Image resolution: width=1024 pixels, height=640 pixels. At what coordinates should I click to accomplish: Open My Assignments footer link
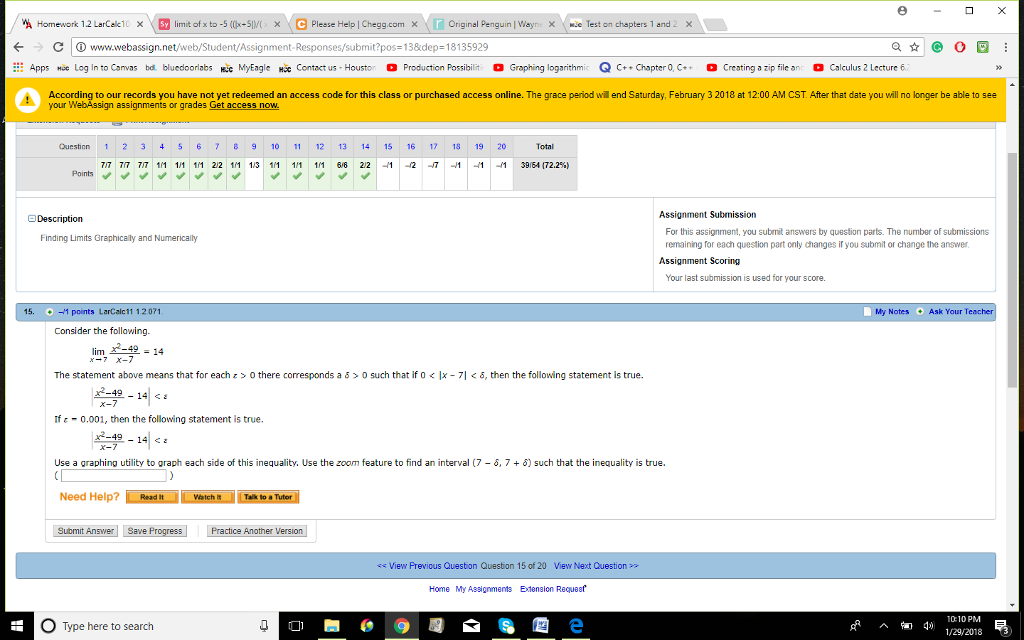[x=484, y=589]
